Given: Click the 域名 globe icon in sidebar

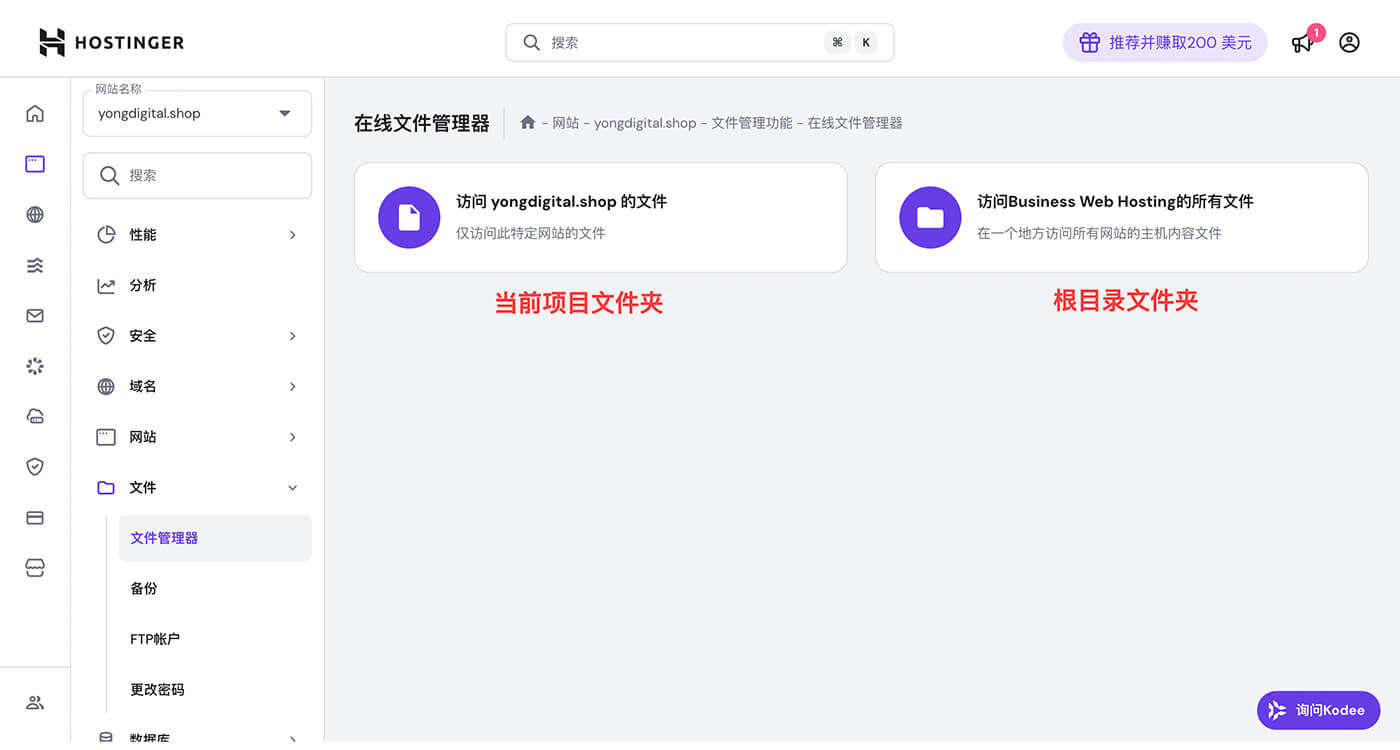Looking at the screenshot, I should pyautogui.click(x=106, y=386).
